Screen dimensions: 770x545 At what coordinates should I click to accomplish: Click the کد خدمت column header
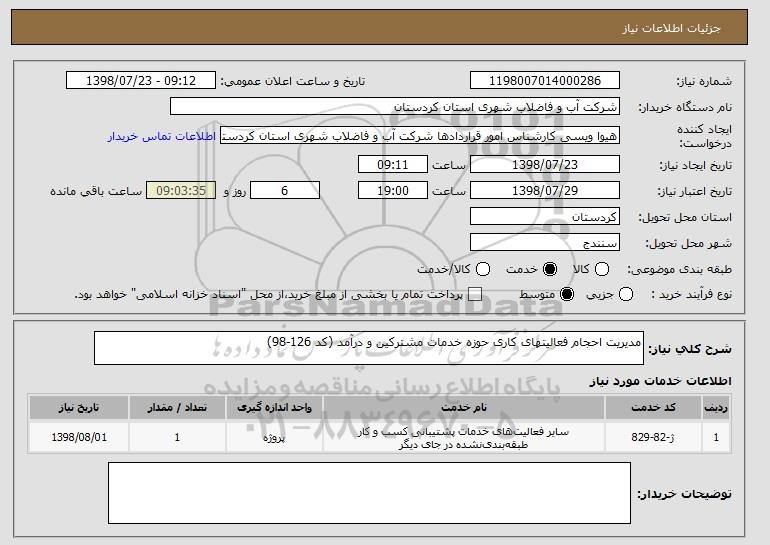[x=653, y=408]
